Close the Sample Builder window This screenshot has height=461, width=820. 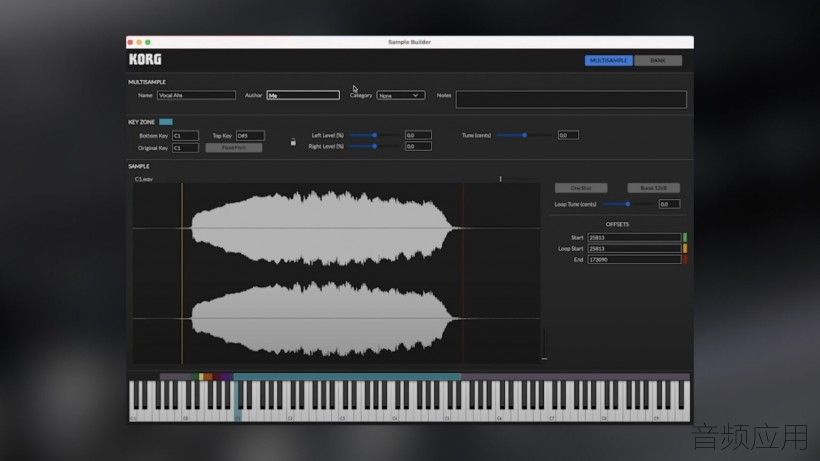coord(130,42)
